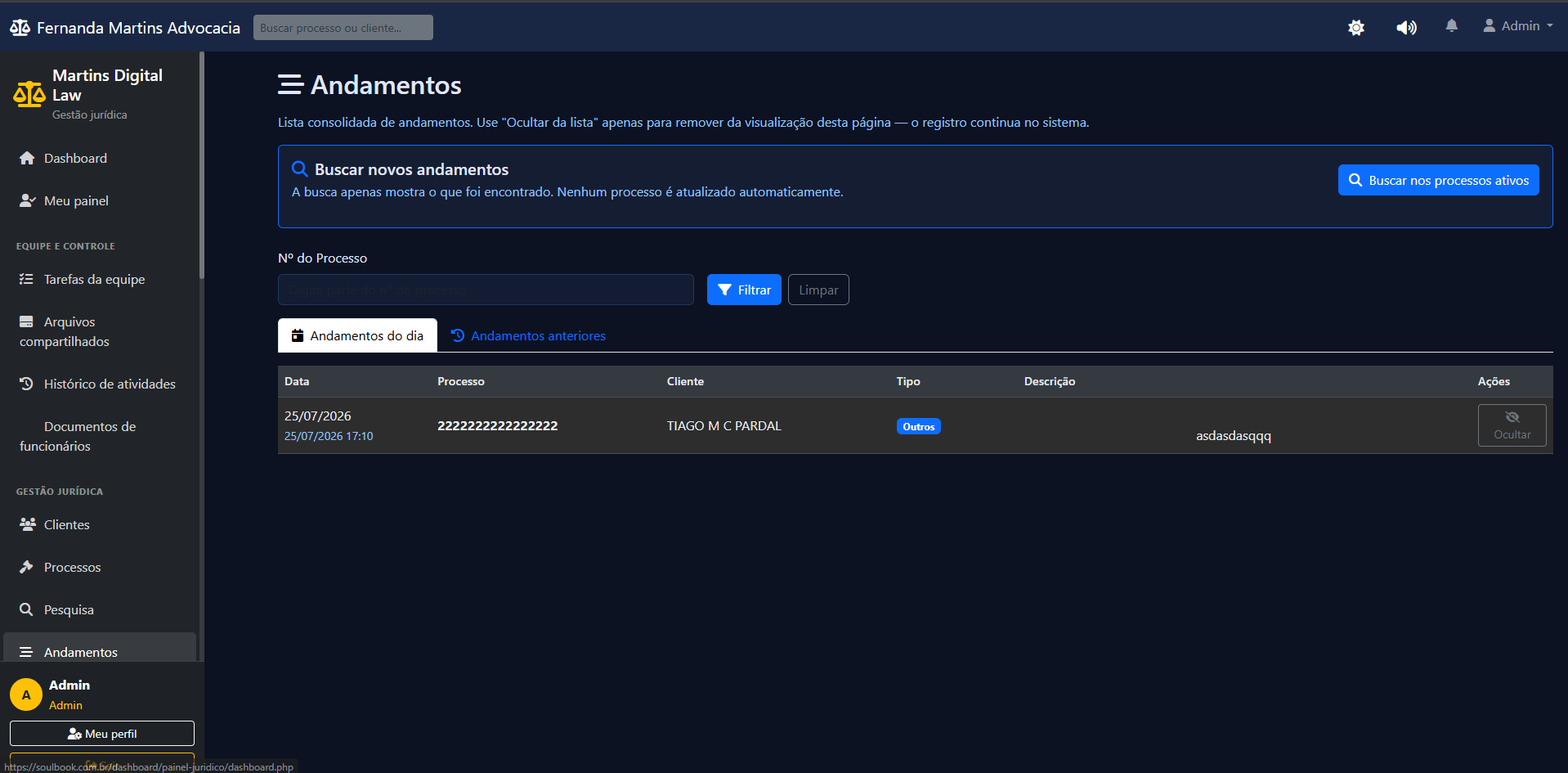Click the Ações column header

point(1494,381)
